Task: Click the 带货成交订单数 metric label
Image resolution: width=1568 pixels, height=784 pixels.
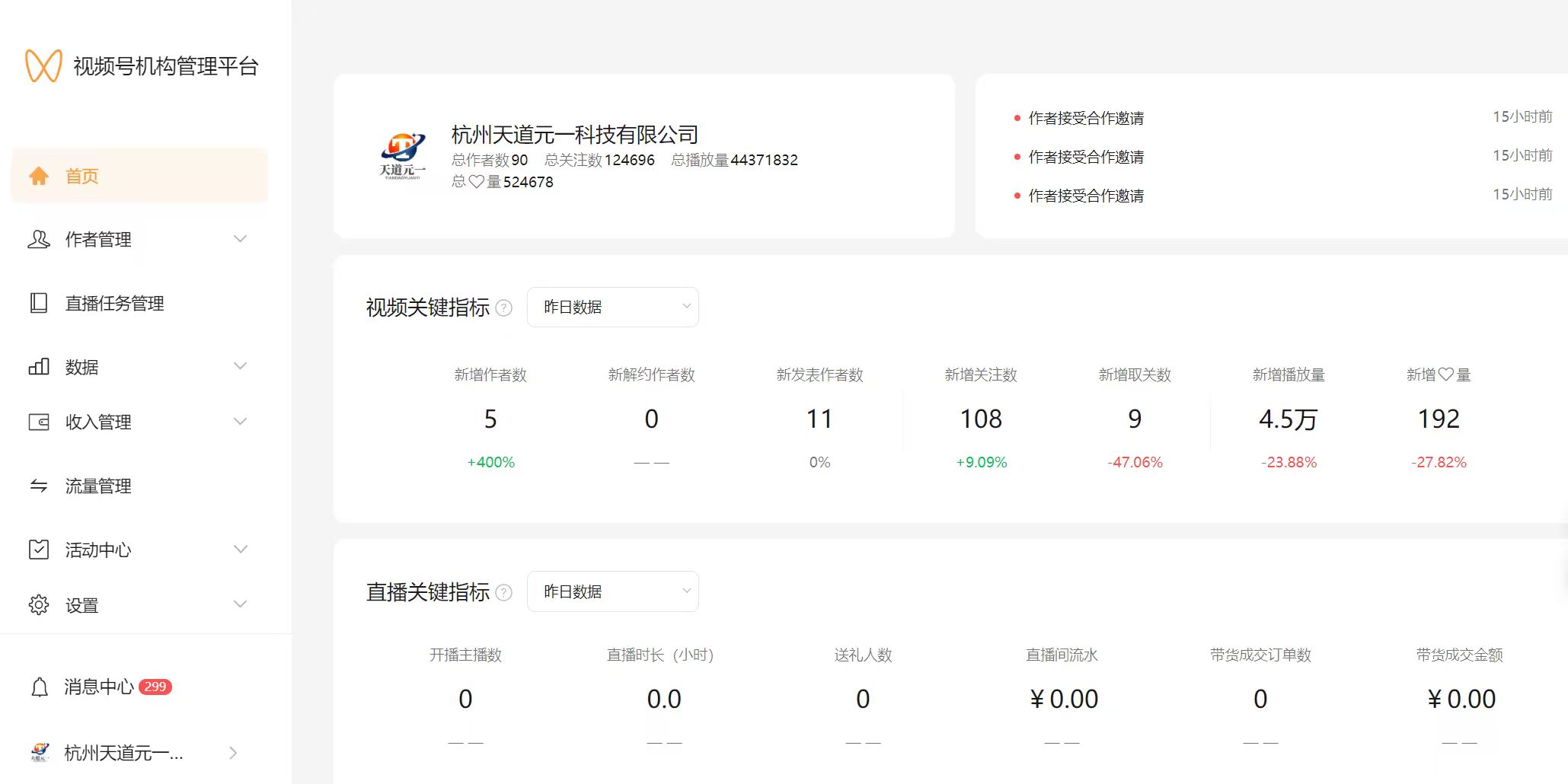Action: click(x=1260, y=655)
